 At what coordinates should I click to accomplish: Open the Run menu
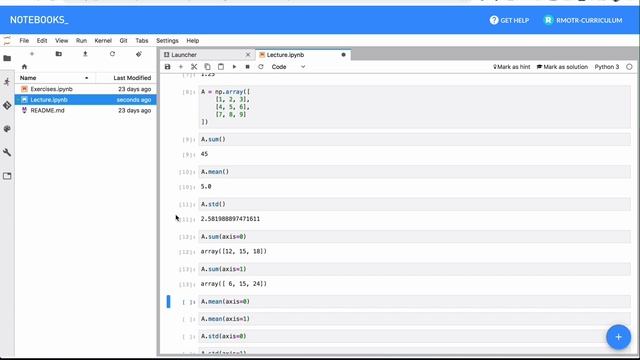coord(81,40)
